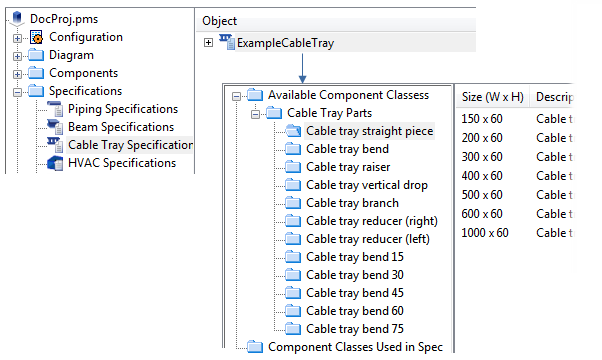This screenshot has width=602, height=360.
Task: Click the open folder icon for straight piece
Action: click(293, 131)
